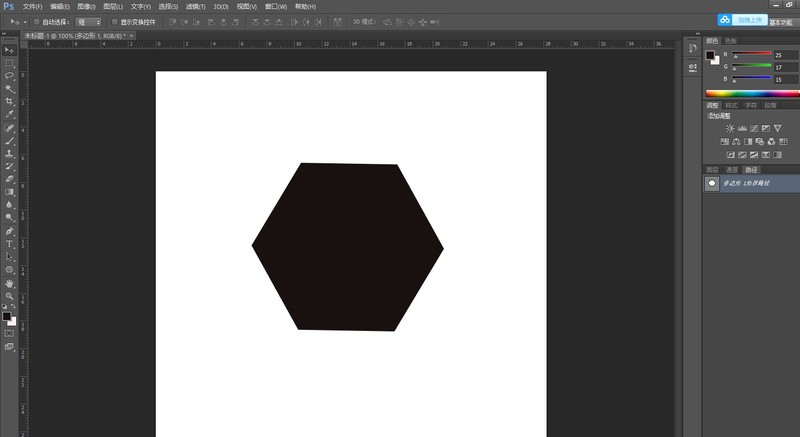Pick the Horizontal Type tool

point(9,243)
